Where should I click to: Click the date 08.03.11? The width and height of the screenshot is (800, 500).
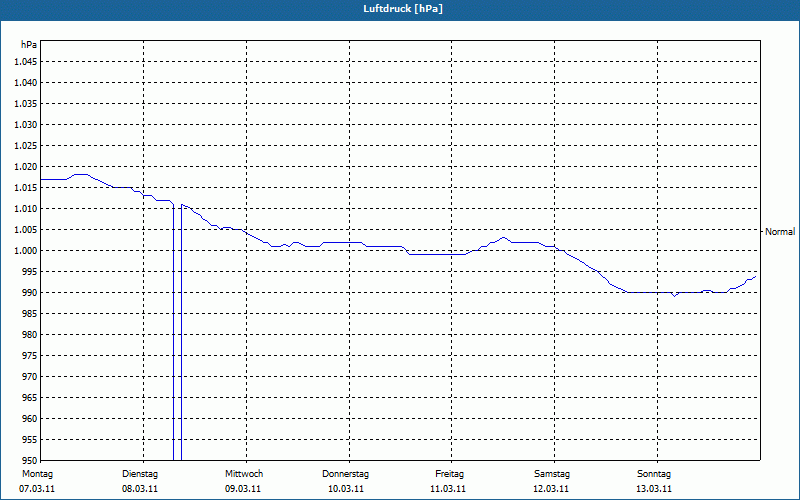coord(140,489)
